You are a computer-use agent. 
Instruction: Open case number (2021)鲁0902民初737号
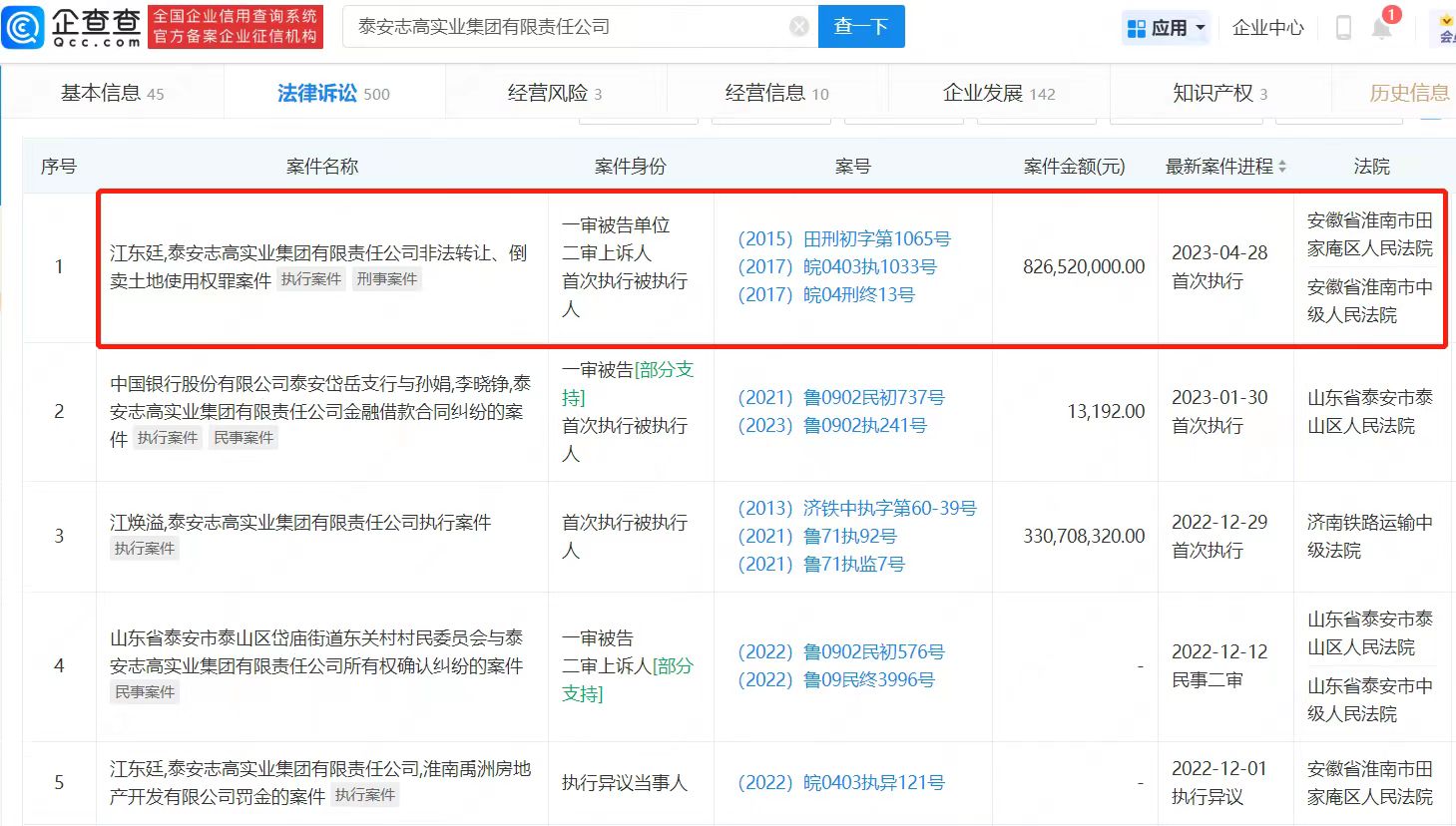[x=841, y=398]
